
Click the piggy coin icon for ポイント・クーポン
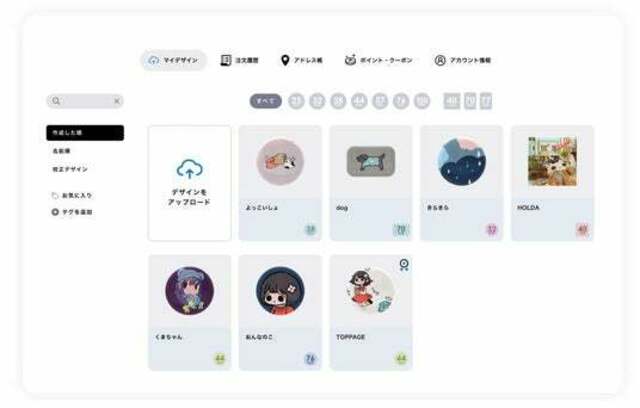pyautogui.click(x=350, y=60)
